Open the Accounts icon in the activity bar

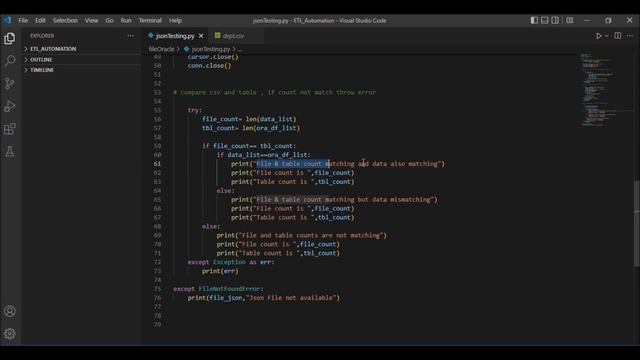click(x=10, y=311)
